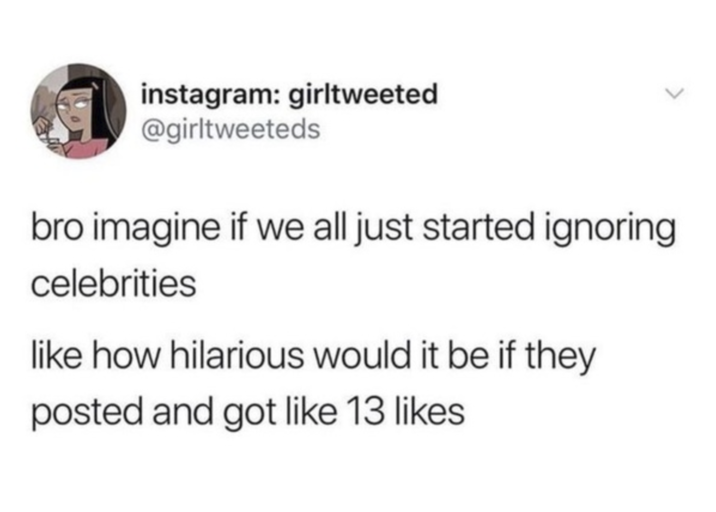
Task: Visit the @girltweeteds handle
Action: 231,130
